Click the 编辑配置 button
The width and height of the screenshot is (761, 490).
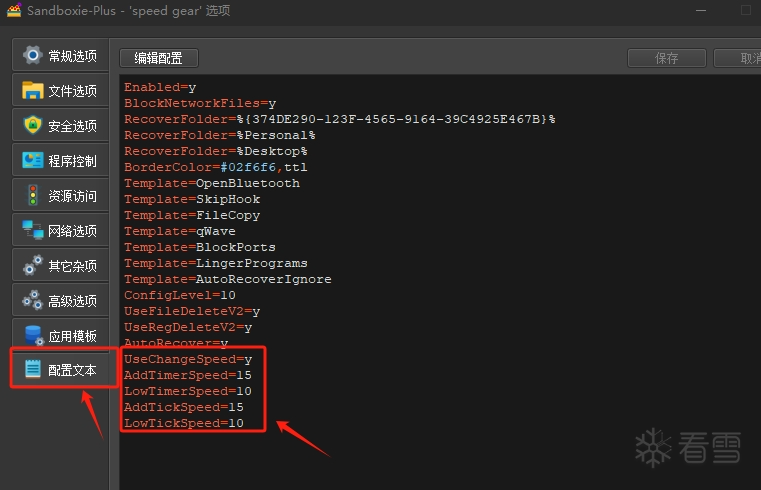159,58
